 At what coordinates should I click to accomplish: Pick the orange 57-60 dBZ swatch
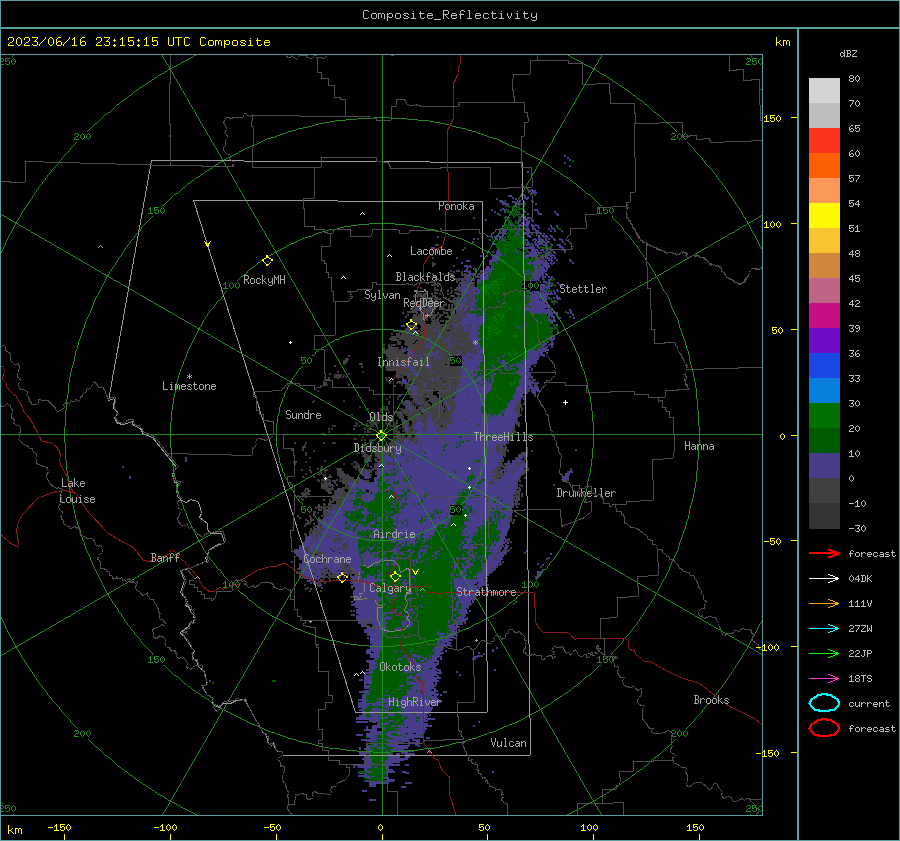824,166
